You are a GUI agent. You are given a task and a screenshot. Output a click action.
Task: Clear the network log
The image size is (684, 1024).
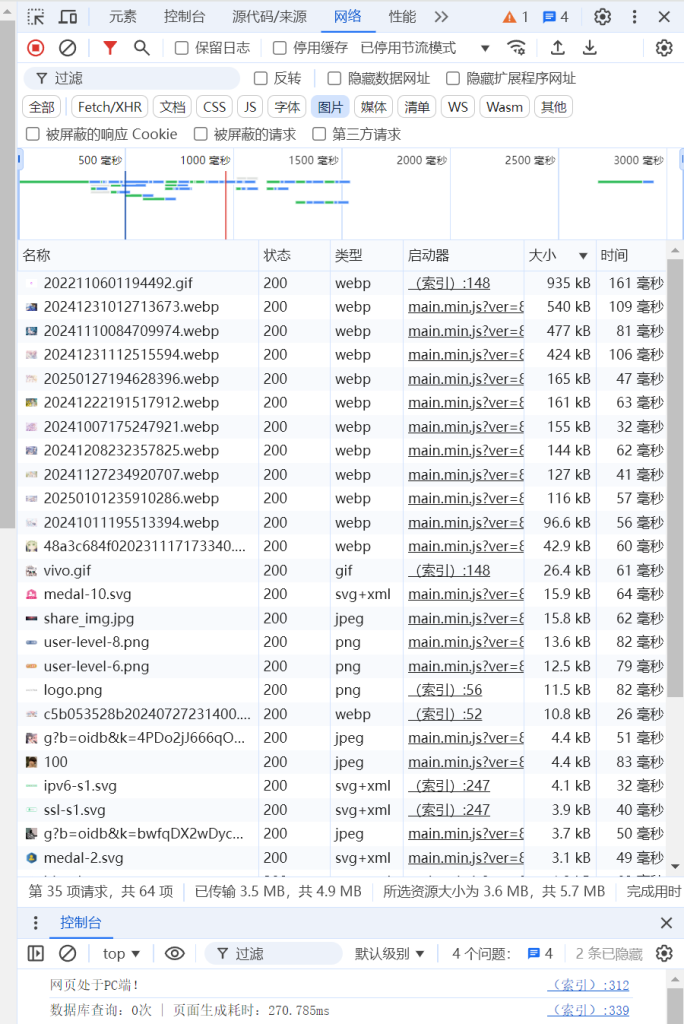coord(67,48)
